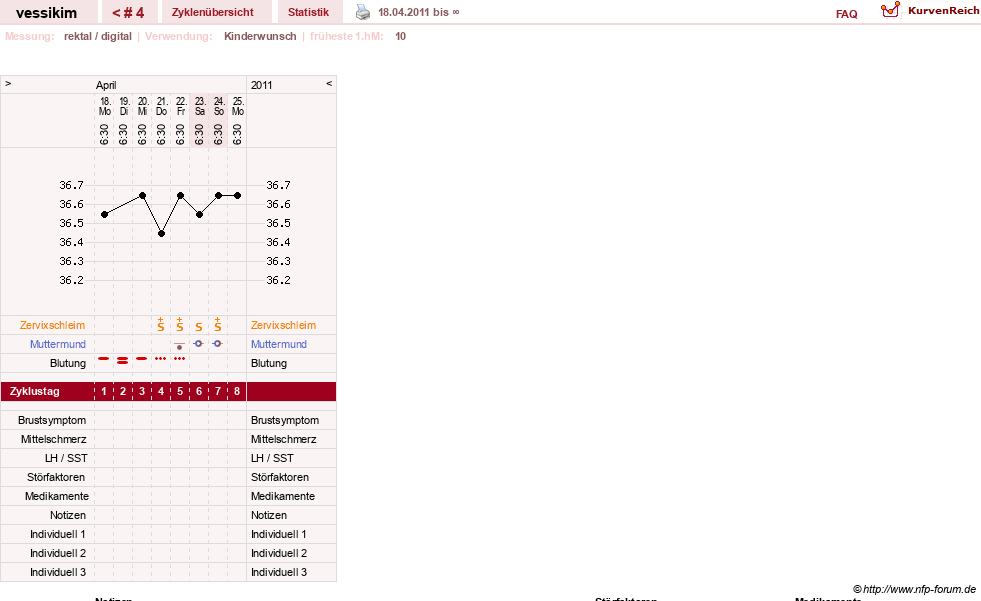Select temperature point for 25. Mo
The image size is (981, 601).
[x=237, y=196]
